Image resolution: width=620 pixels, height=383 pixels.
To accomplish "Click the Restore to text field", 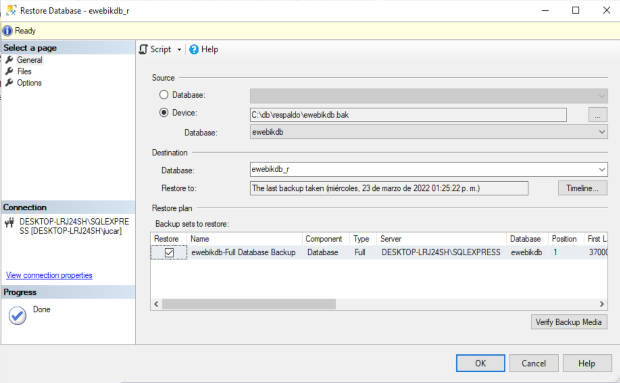I will (389, 189).
